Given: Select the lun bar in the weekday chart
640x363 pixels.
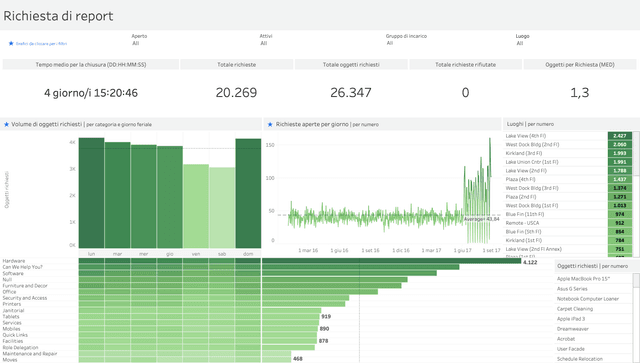Looking at the screenshot, I should coord(91,193).
